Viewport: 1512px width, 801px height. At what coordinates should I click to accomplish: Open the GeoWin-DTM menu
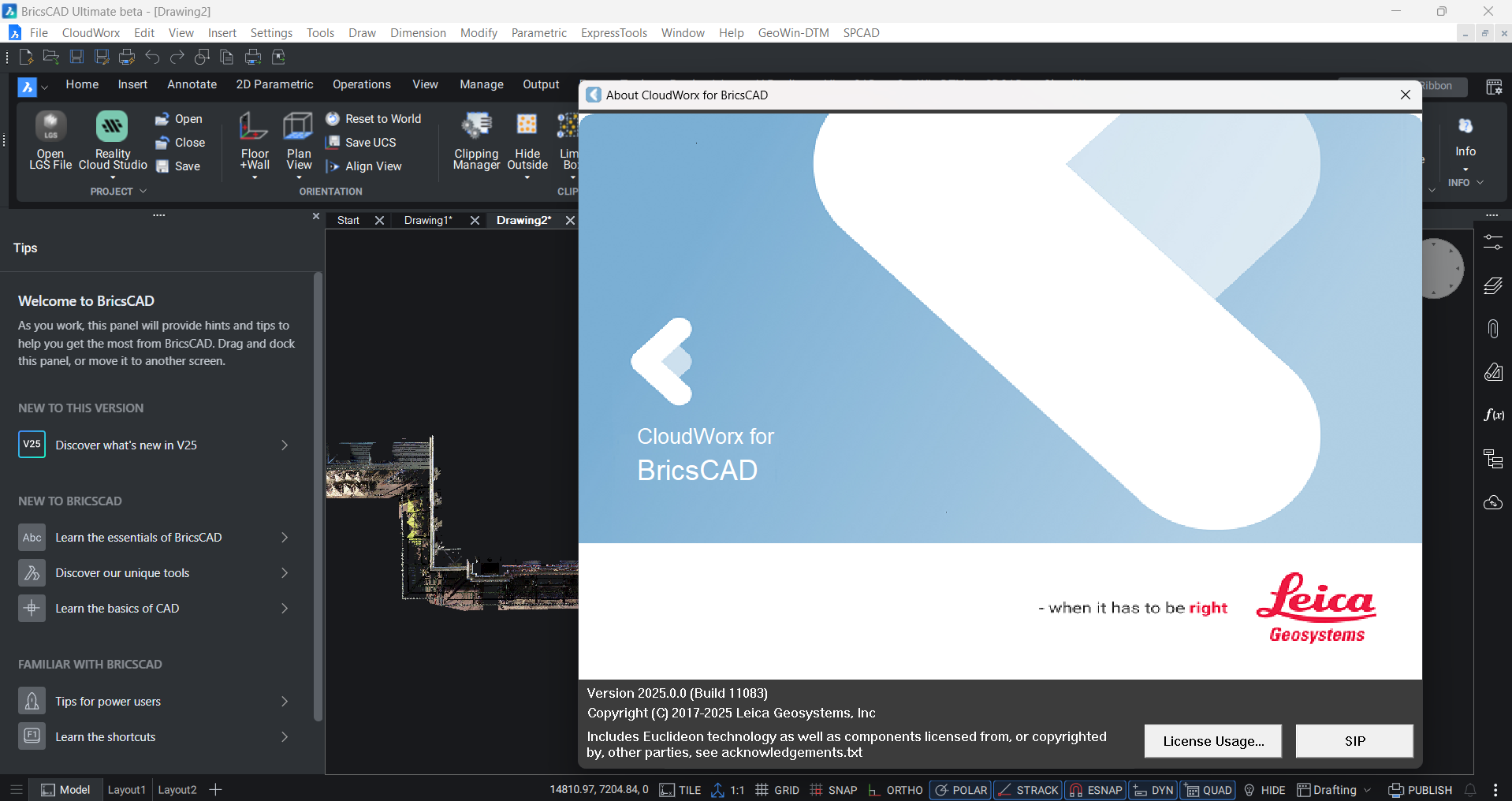point(793,33)
